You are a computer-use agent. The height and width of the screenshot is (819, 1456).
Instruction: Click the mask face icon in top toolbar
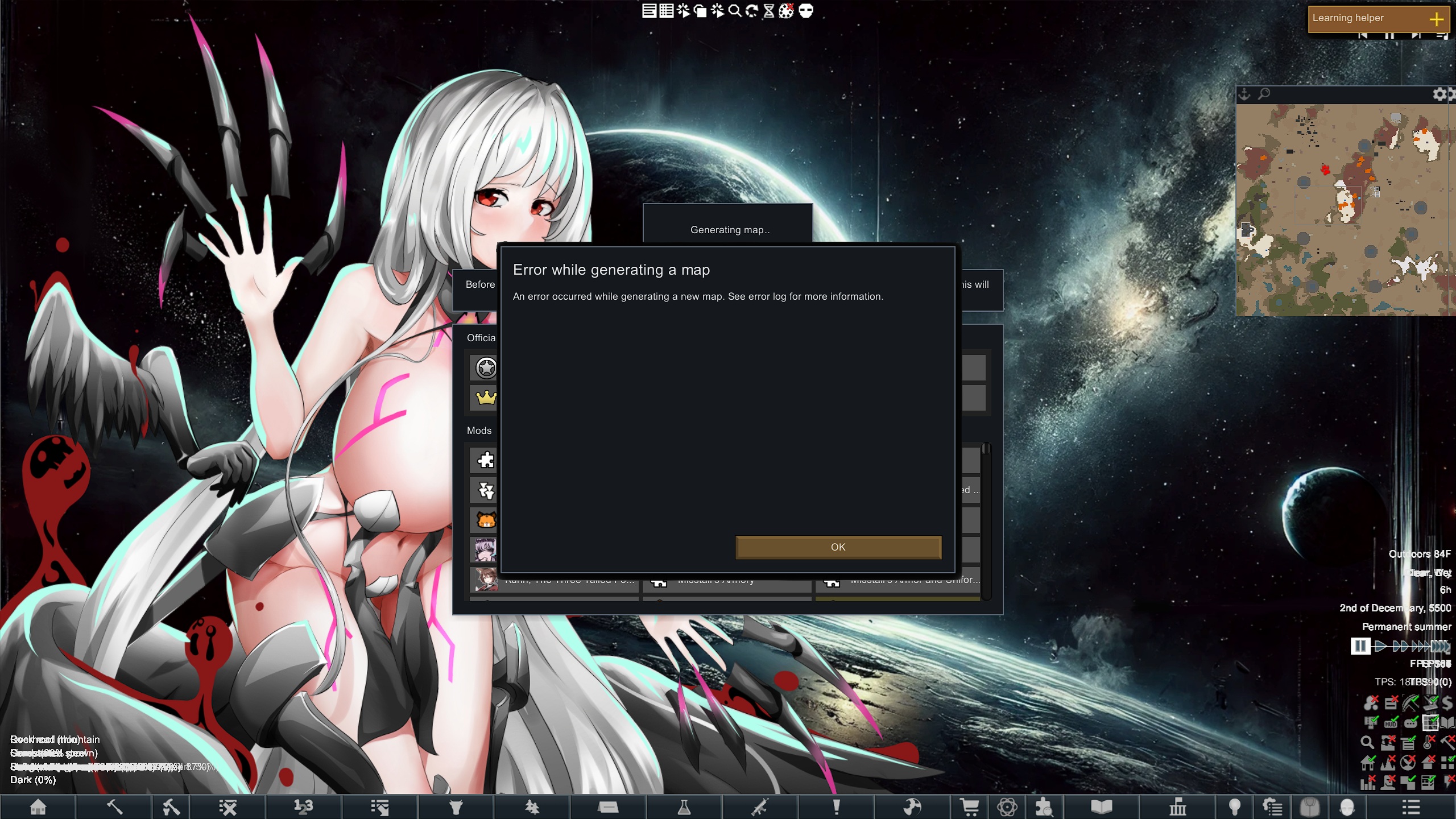pyautogui.click(x=806, y=11)
